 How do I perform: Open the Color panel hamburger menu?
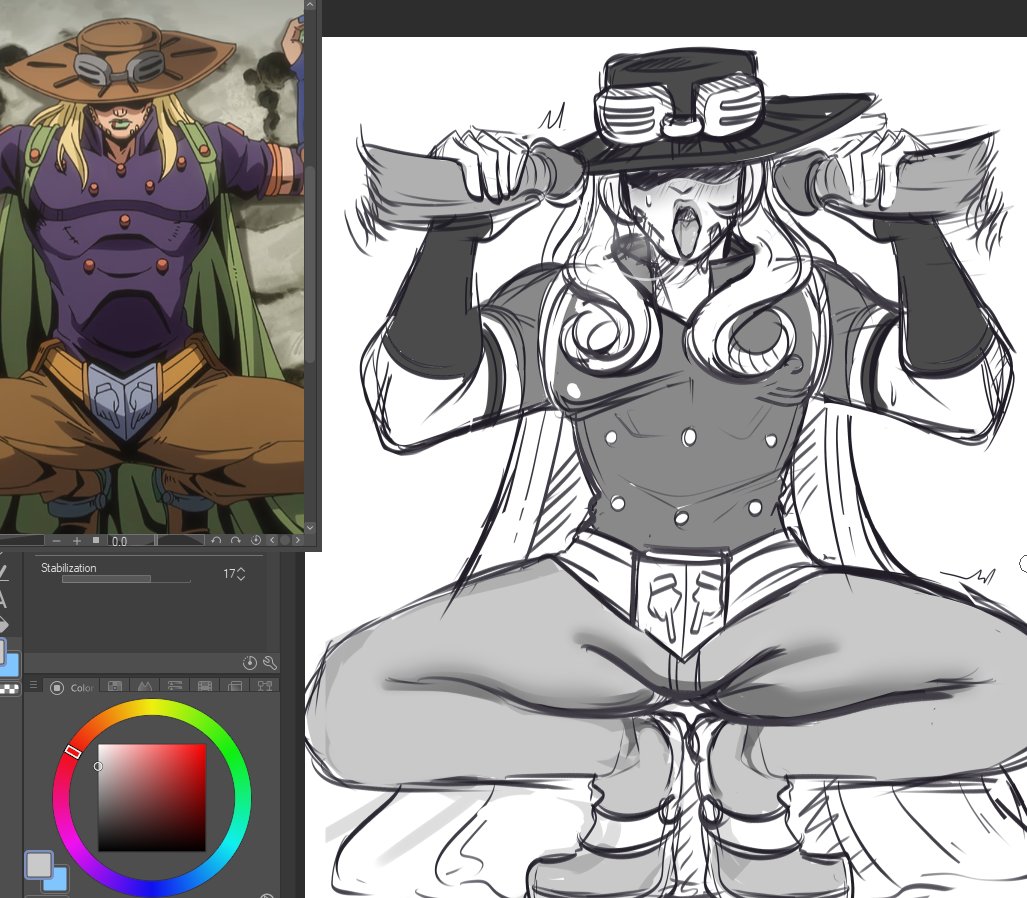[33, 685]
